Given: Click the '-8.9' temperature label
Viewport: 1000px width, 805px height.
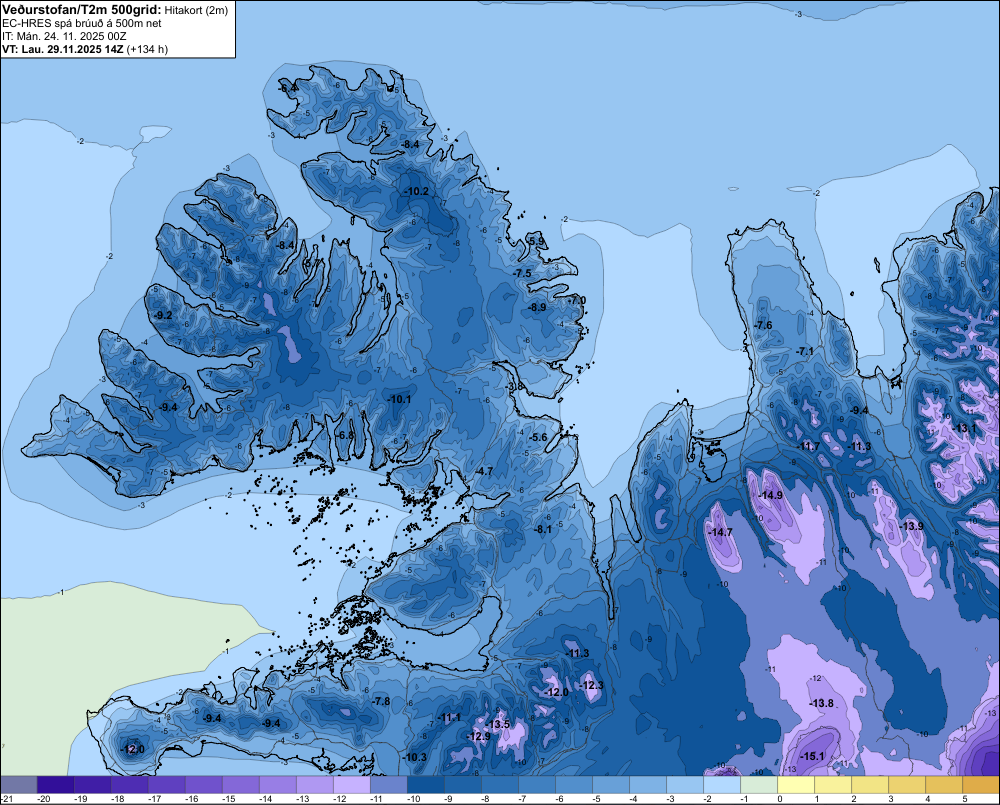Looking at the screenshot, I should [538, 307].
